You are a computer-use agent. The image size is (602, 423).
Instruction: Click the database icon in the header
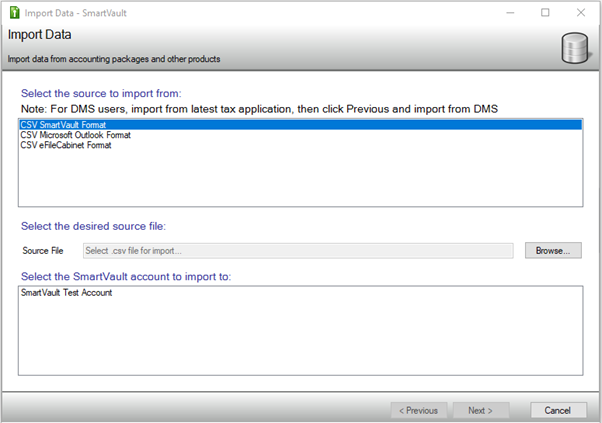pos(574,48)
